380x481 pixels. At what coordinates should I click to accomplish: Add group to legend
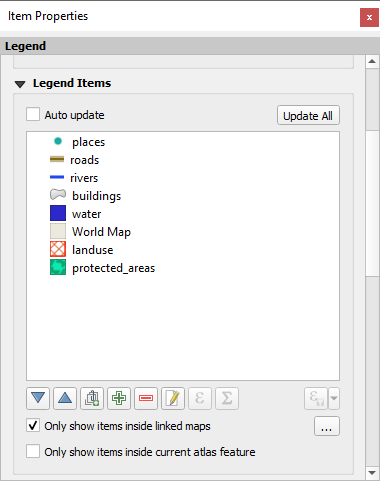[x=92, y=398]
